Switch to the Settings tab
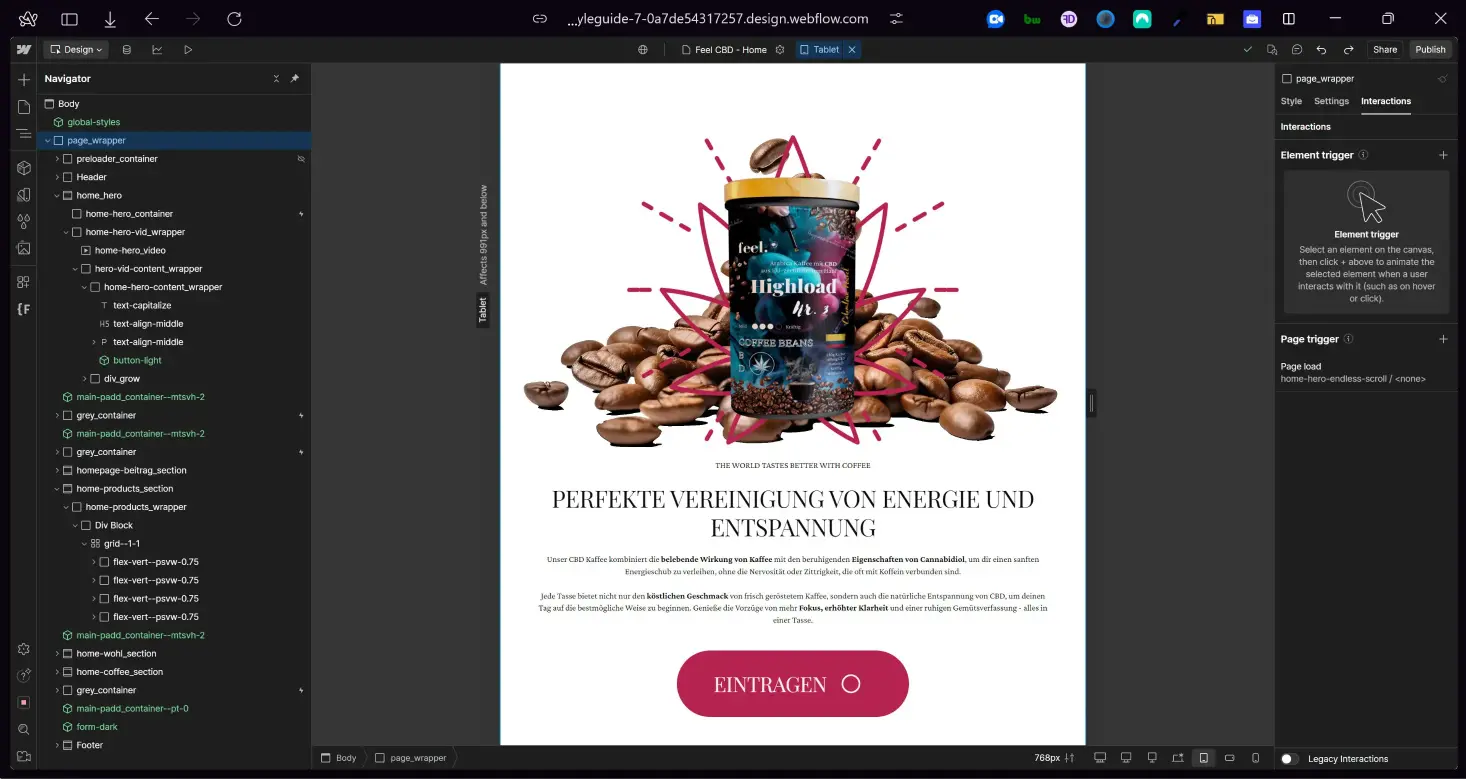Image resolution: width=1466 pixels, height=779 pixels. click(x=1331, y=101)
